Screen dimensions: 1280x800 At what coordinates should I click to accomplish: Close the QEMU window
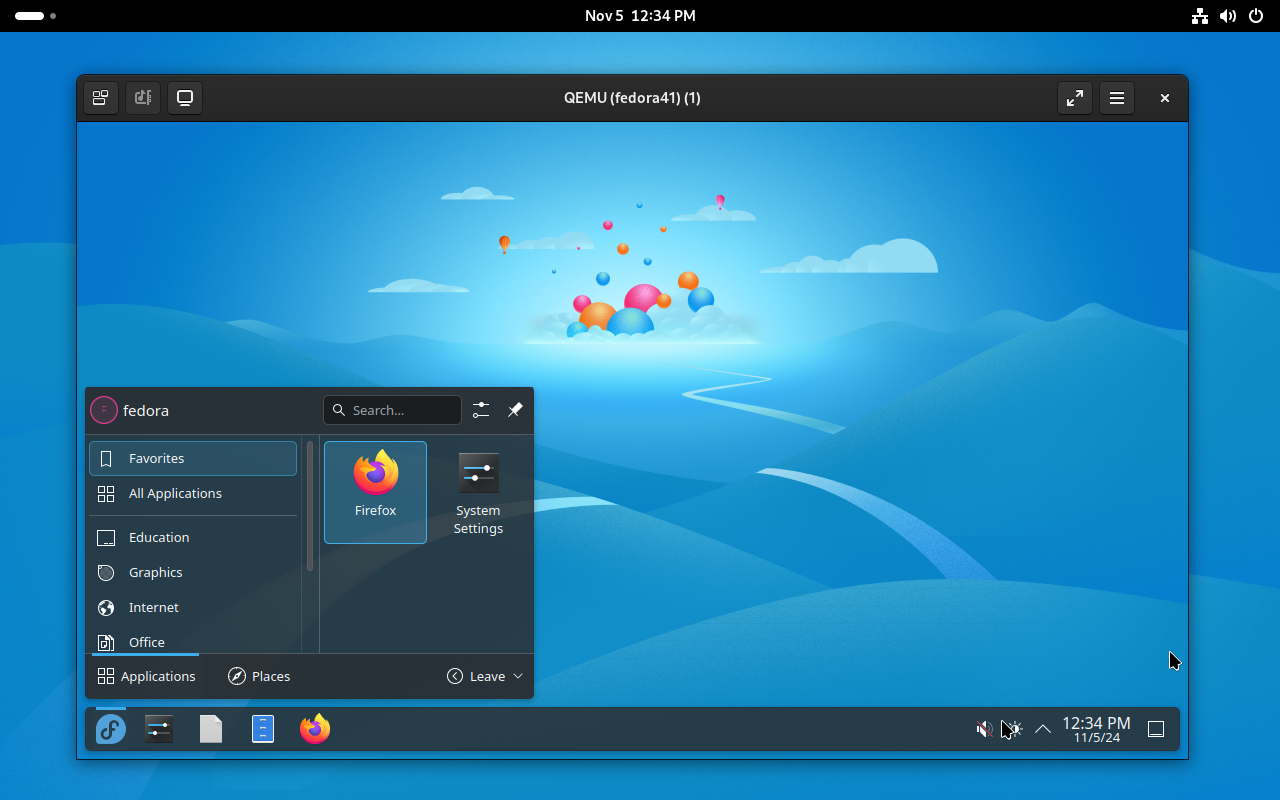pyautogui.click(x=1165, y=98)
